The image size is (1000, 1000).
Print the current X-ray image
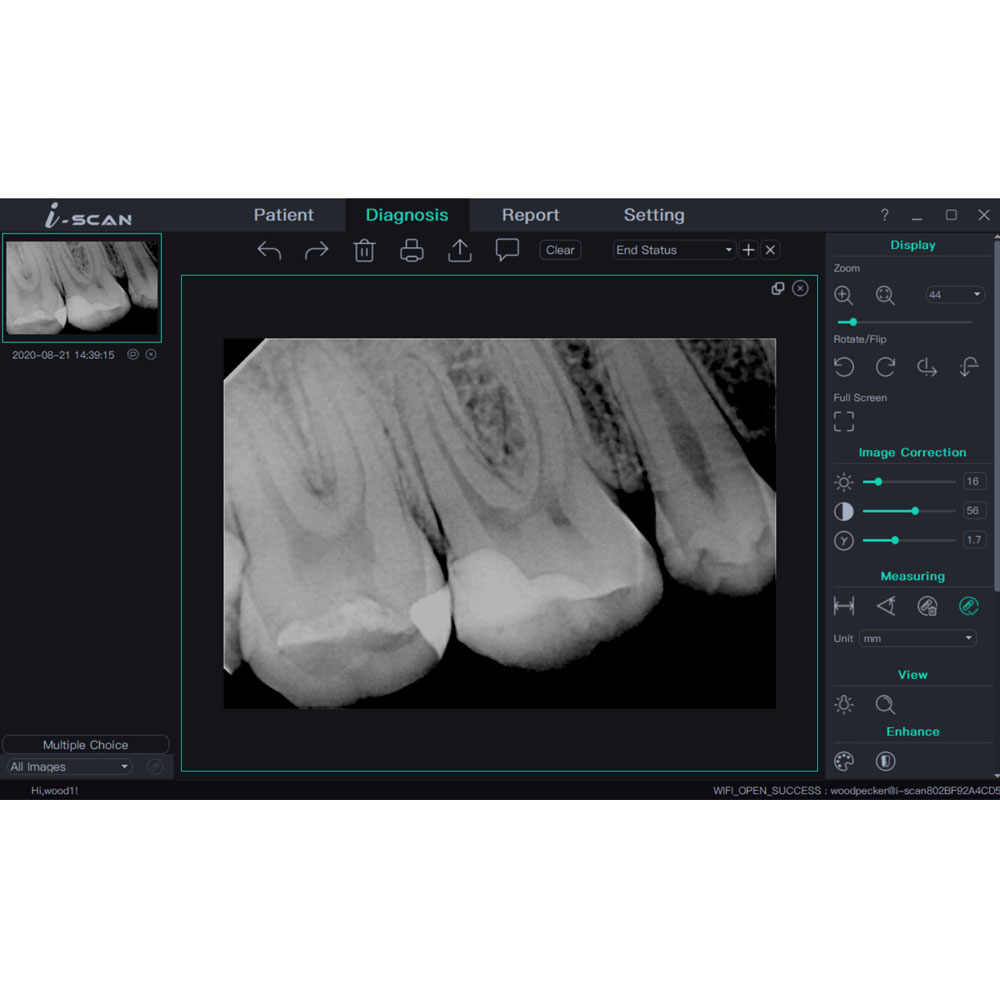pos(412,251)
